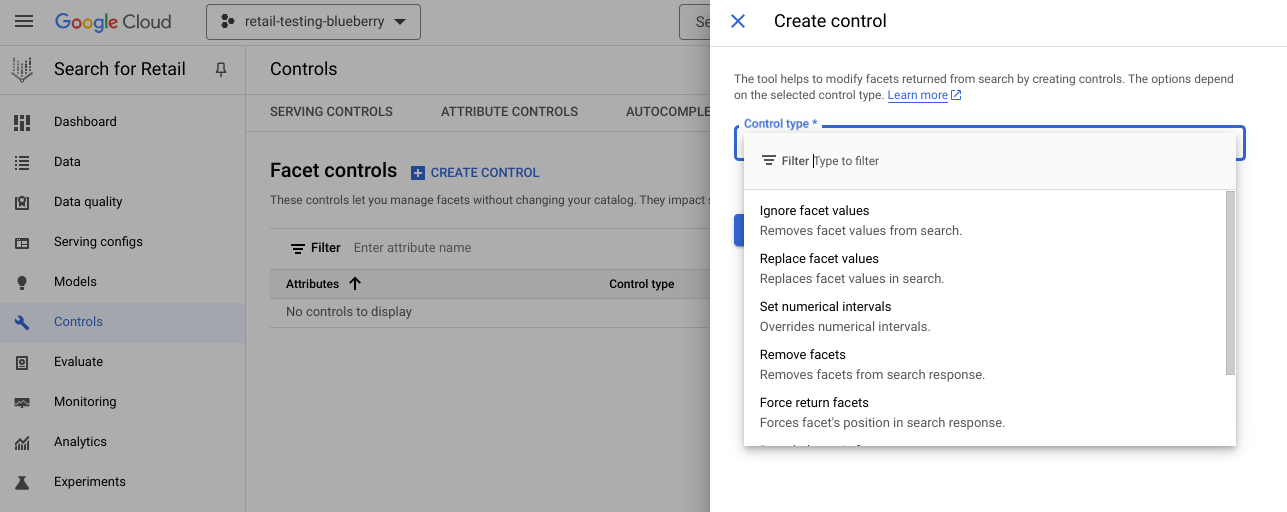Focus the Type to filter field
This screenshot has height=512, width=1287.
pyautogui.click(x=1000, y=161)
